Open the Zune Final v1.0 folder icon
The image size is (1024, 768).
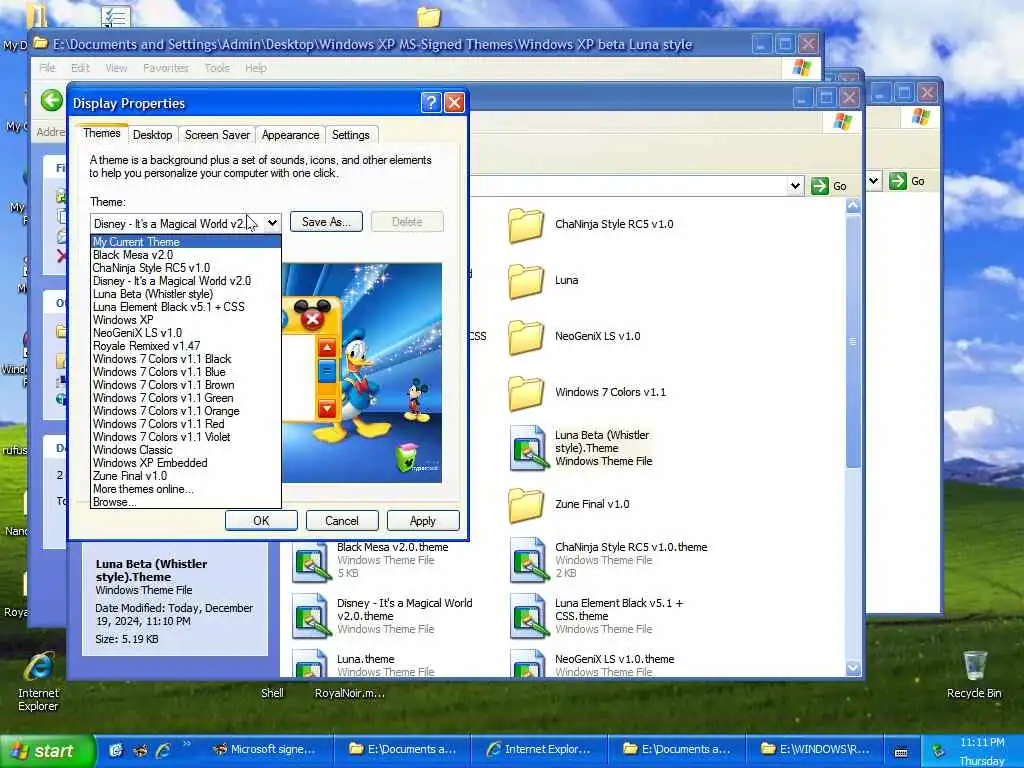tap(526, 505)
